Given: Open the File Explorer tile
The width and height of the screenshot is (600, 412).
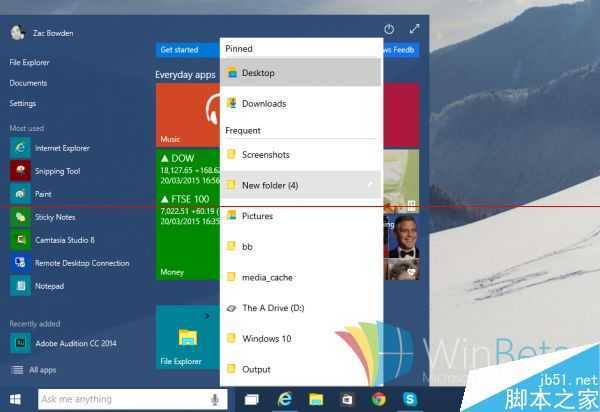Looking at the screenshot, I should point(188,337).
